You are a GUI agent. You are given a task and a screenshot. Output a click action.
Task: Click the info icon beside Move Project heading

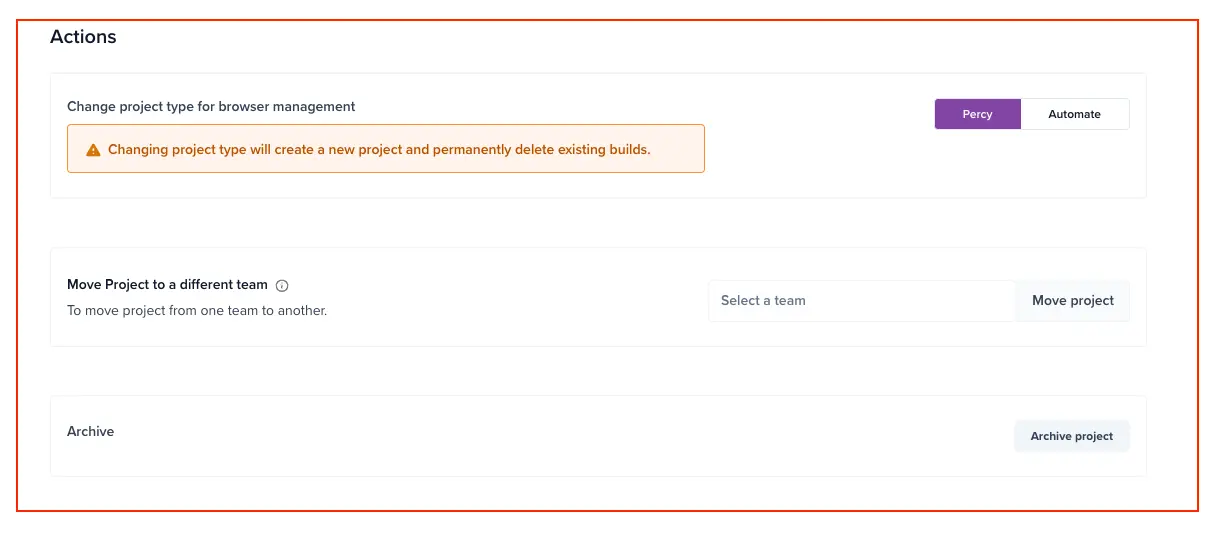point(282,286)
